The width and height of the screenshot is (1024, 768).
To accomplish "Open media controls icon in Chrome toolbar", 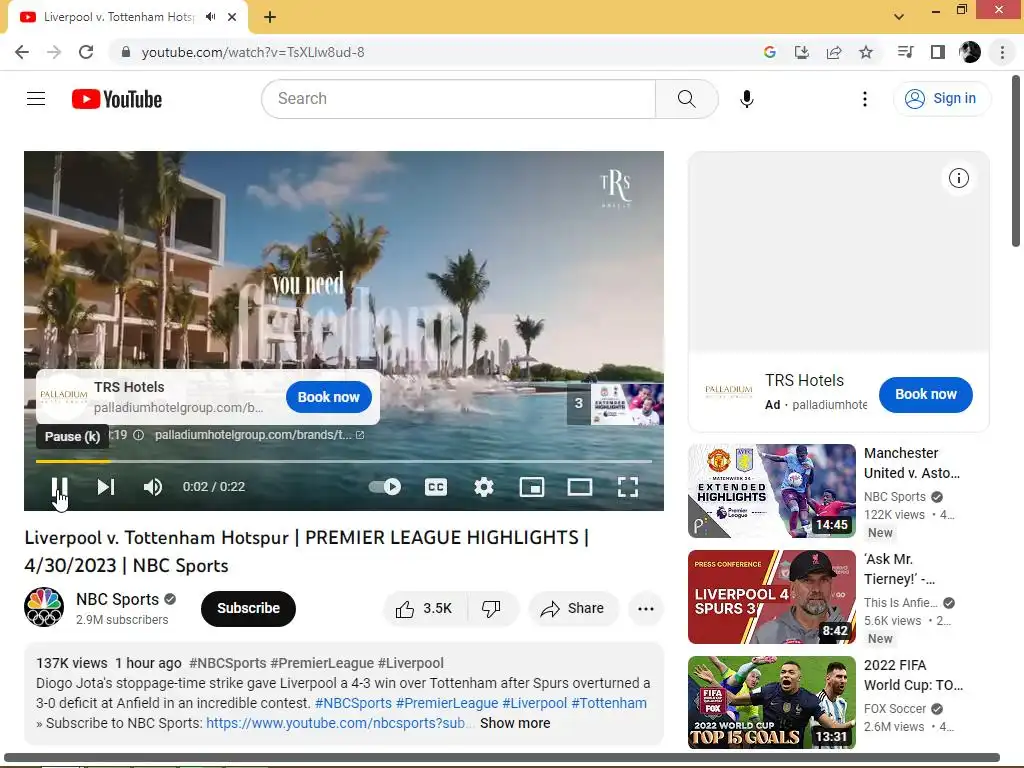I will point(905,52).
